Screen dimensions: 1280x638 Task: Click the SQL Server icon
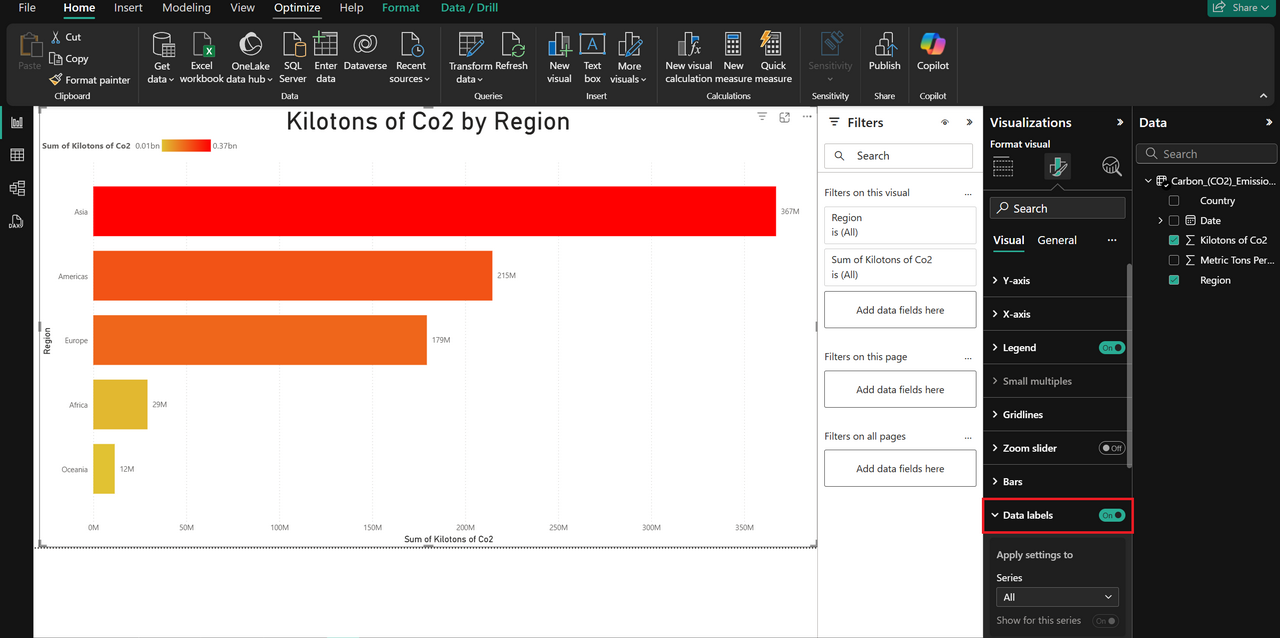click(293, 45)
